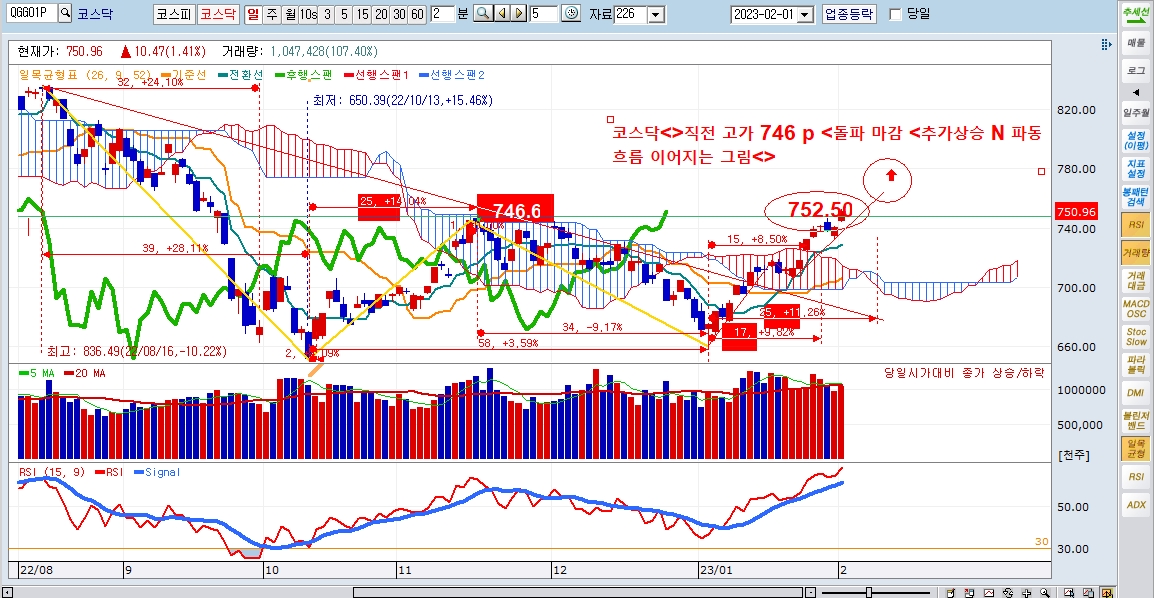This screenshot has height=598, width=1154.
Task: Toggle the 거래량 volume indicator
Action: (x=1136, y=253)
